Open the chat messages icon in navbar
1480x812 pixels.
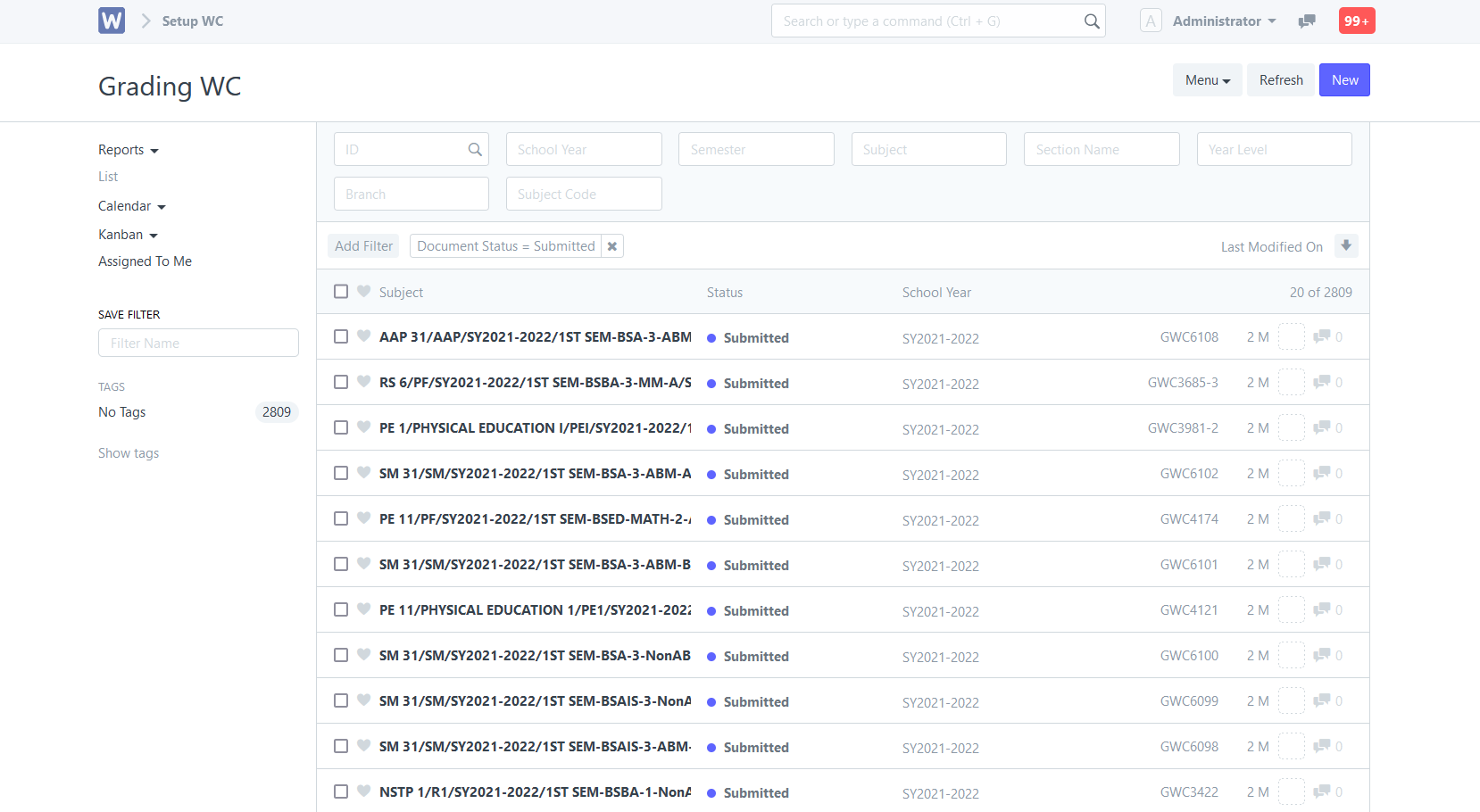click(x=1307, y=21)
